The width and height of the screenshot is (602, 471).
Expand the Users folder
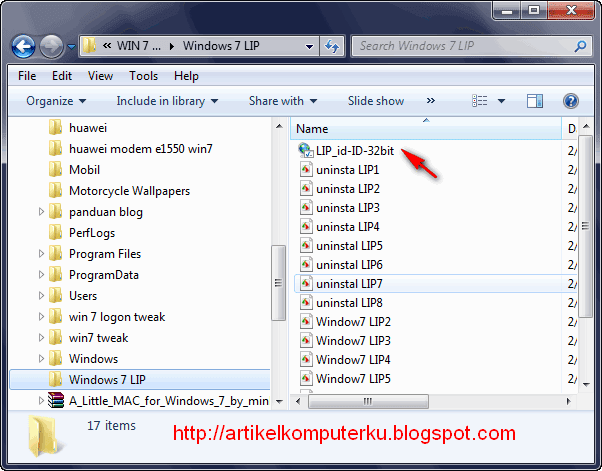pos(41,296)
